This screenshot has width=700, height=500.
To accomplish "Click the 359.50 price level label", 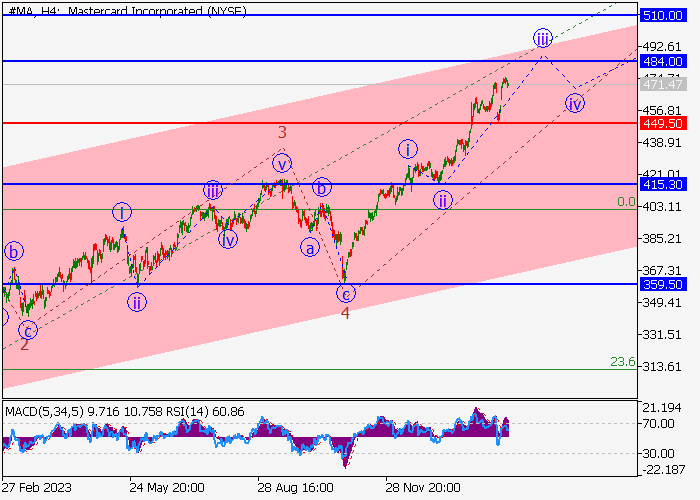I will tap(663, 284).
